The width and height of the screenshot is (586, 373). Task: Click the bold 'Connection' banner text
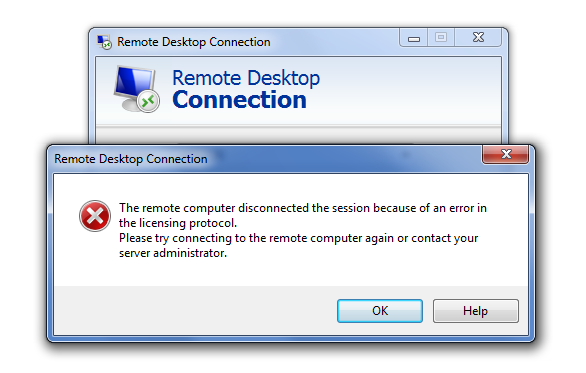(240, 100)
